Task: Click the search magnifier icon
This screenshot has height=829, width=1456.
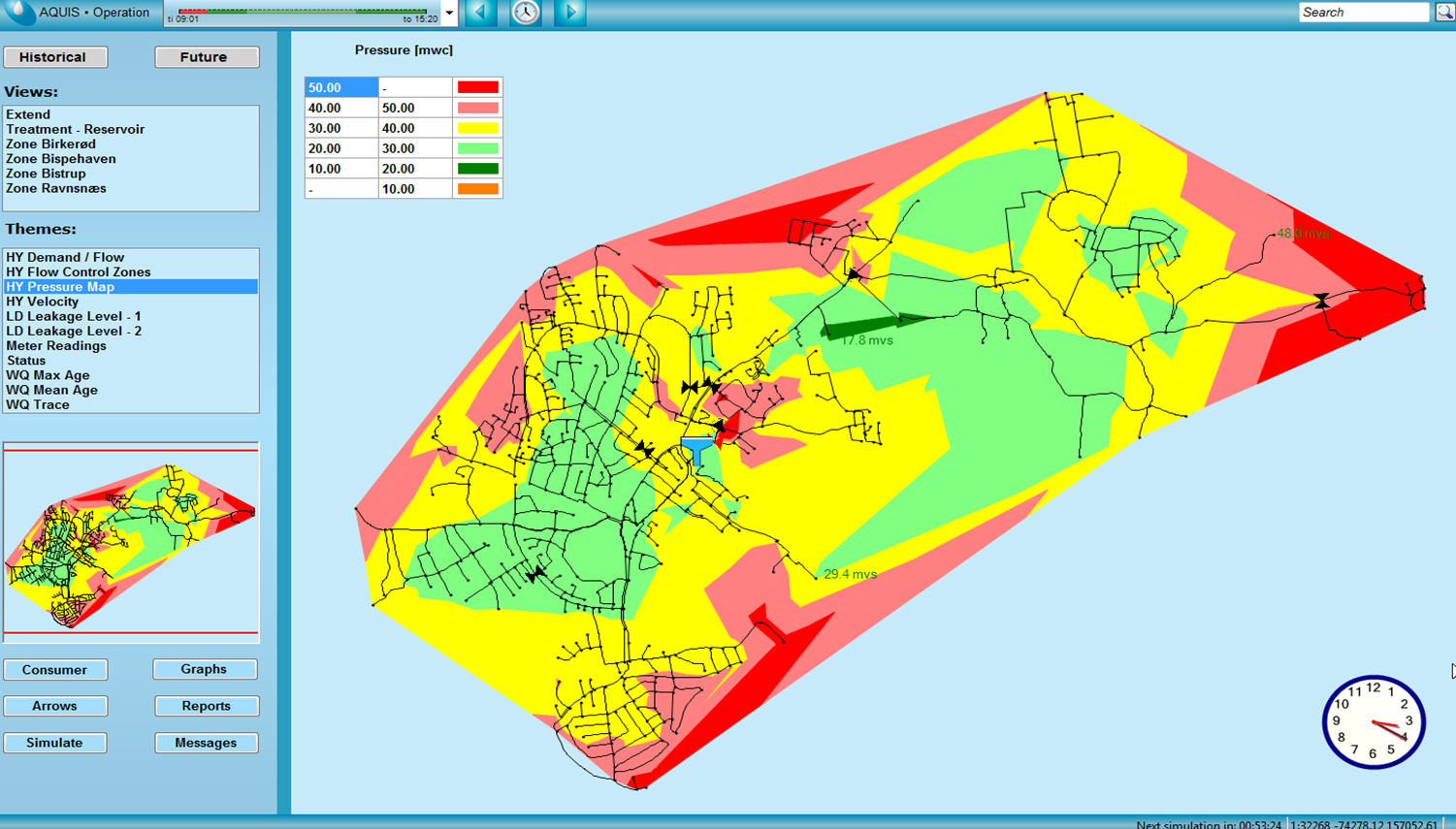Action: coord(1444,12)
